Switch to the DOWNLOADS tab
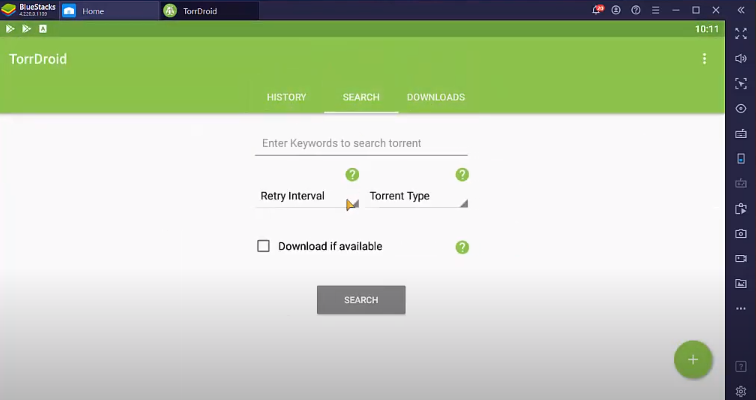The width and height of the screenshot is (756, 400). (x=436, y=97)
